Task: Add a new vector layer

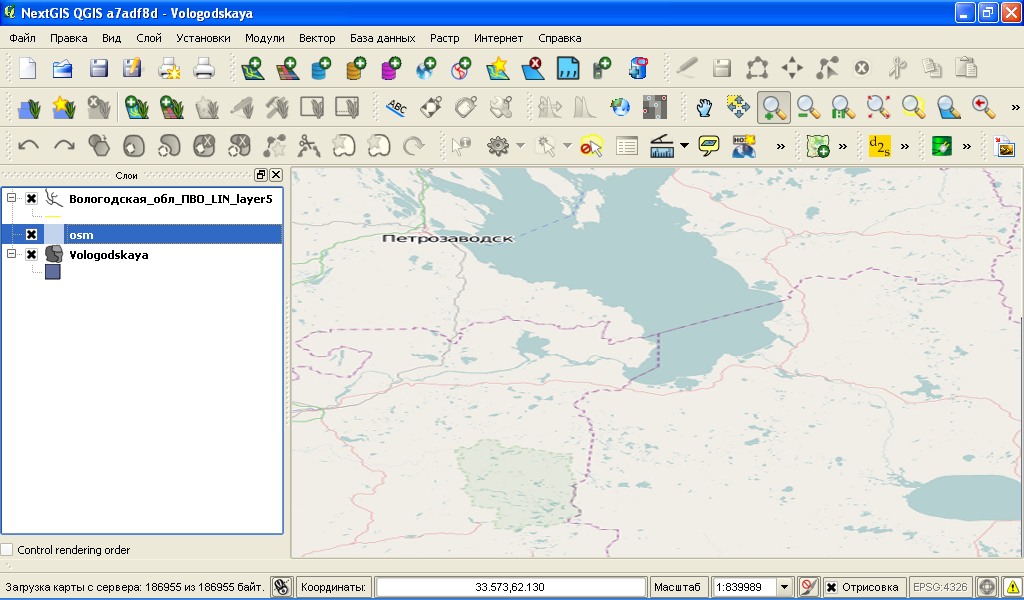Action: 253,68
